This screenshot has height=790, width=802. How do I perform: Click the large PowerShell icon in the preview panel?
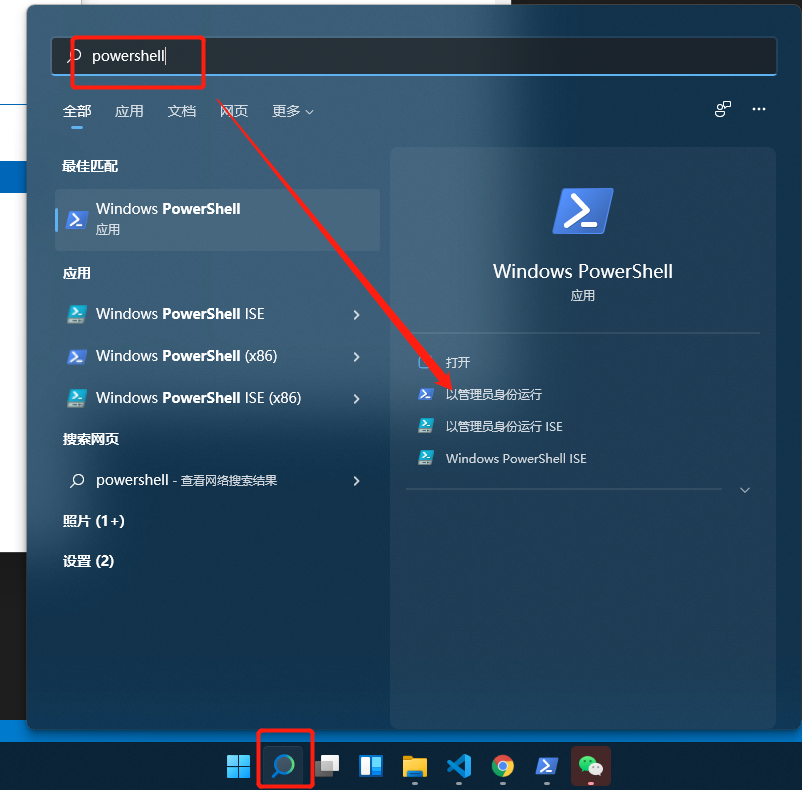click(x=582, y=210)
